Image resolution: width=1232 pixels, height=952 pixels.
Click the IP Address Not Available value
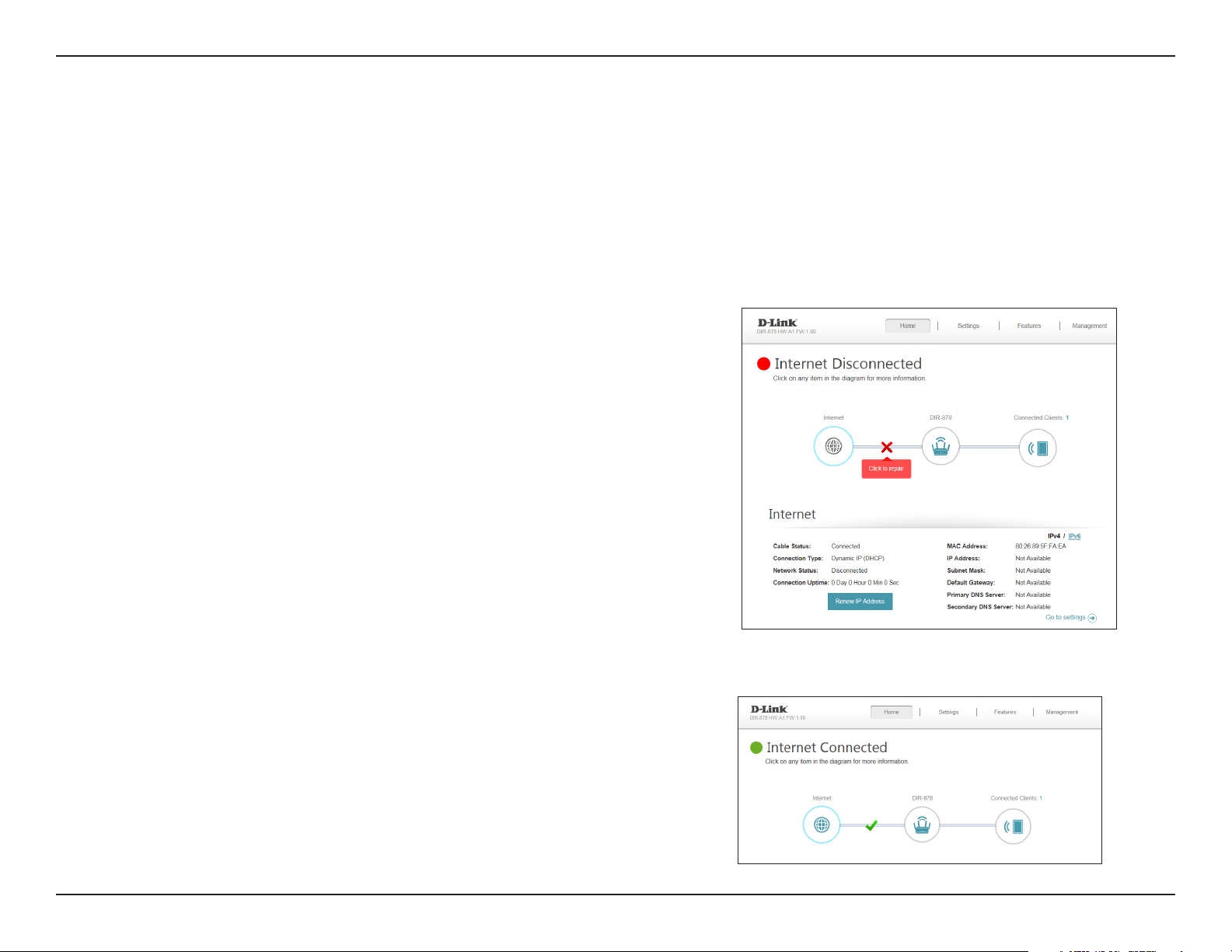pyautogui.click(x=1033, y=558)
